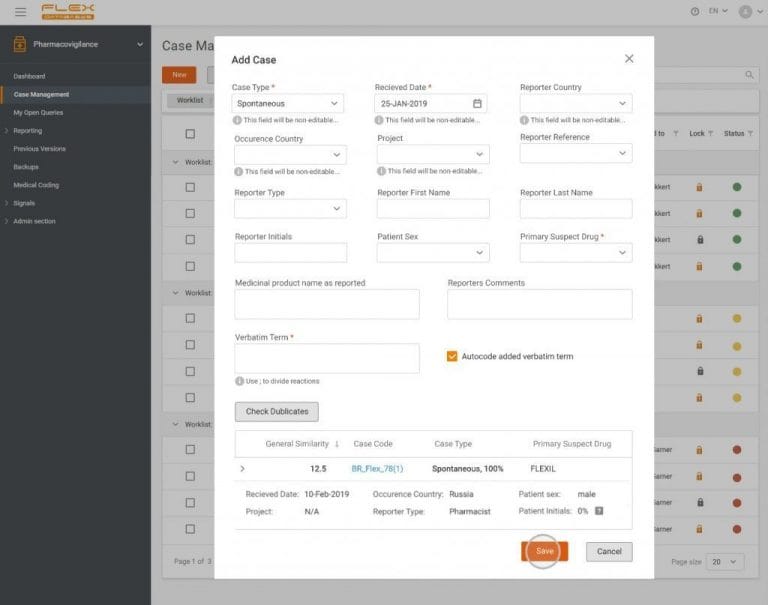Uncheck Autocode added verbatim term

[x=452, y=356]
